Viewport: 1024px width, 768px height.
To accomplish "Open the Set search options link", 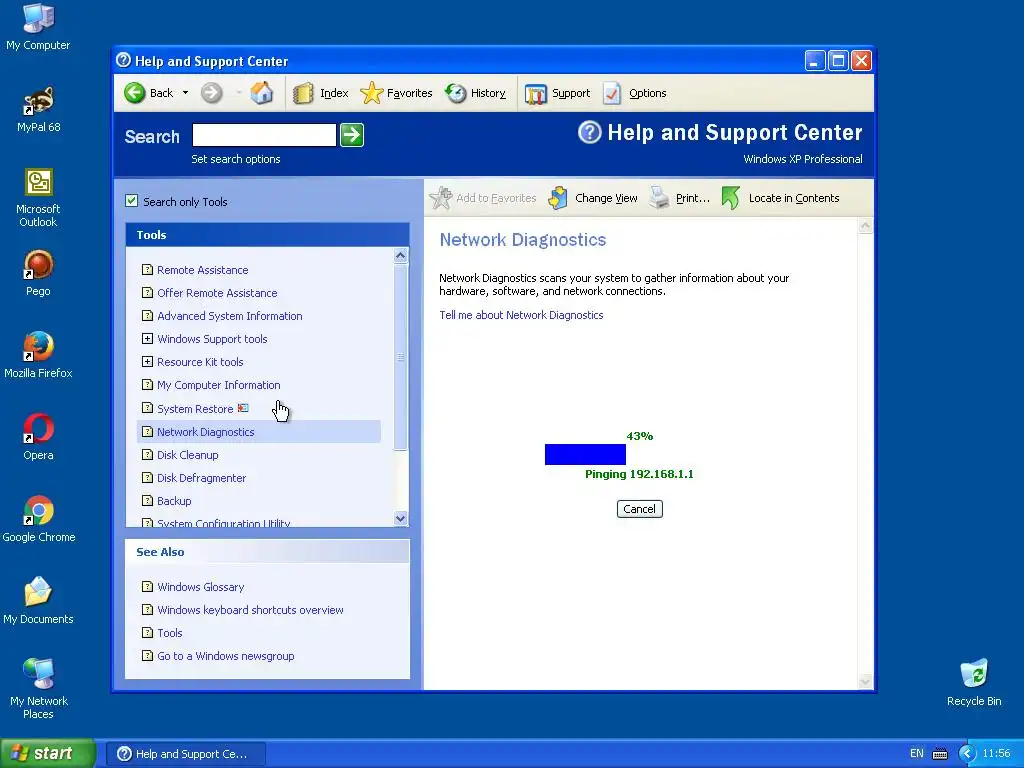I will [x=236, y=159].
